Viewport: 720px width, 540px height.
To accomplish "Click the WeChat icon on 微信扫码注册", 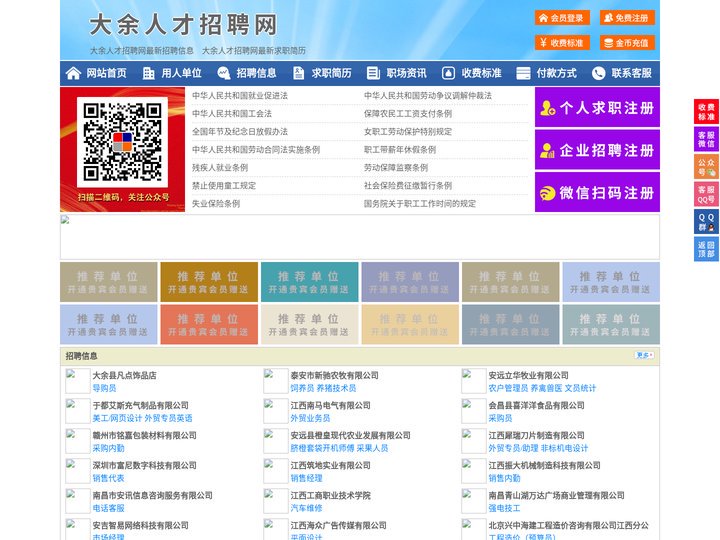I will pyautogui.click(x=547, y=193).
